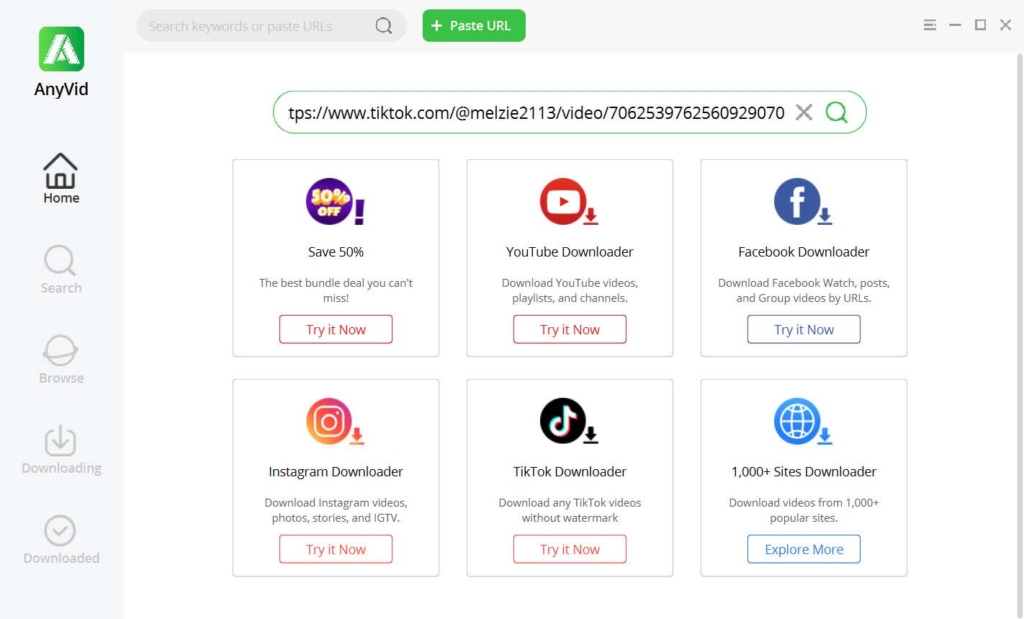Open the 1,000+ Sites Downloader globe icon
This screenshot has height=619, width=1024.
[x=803, y=421]
